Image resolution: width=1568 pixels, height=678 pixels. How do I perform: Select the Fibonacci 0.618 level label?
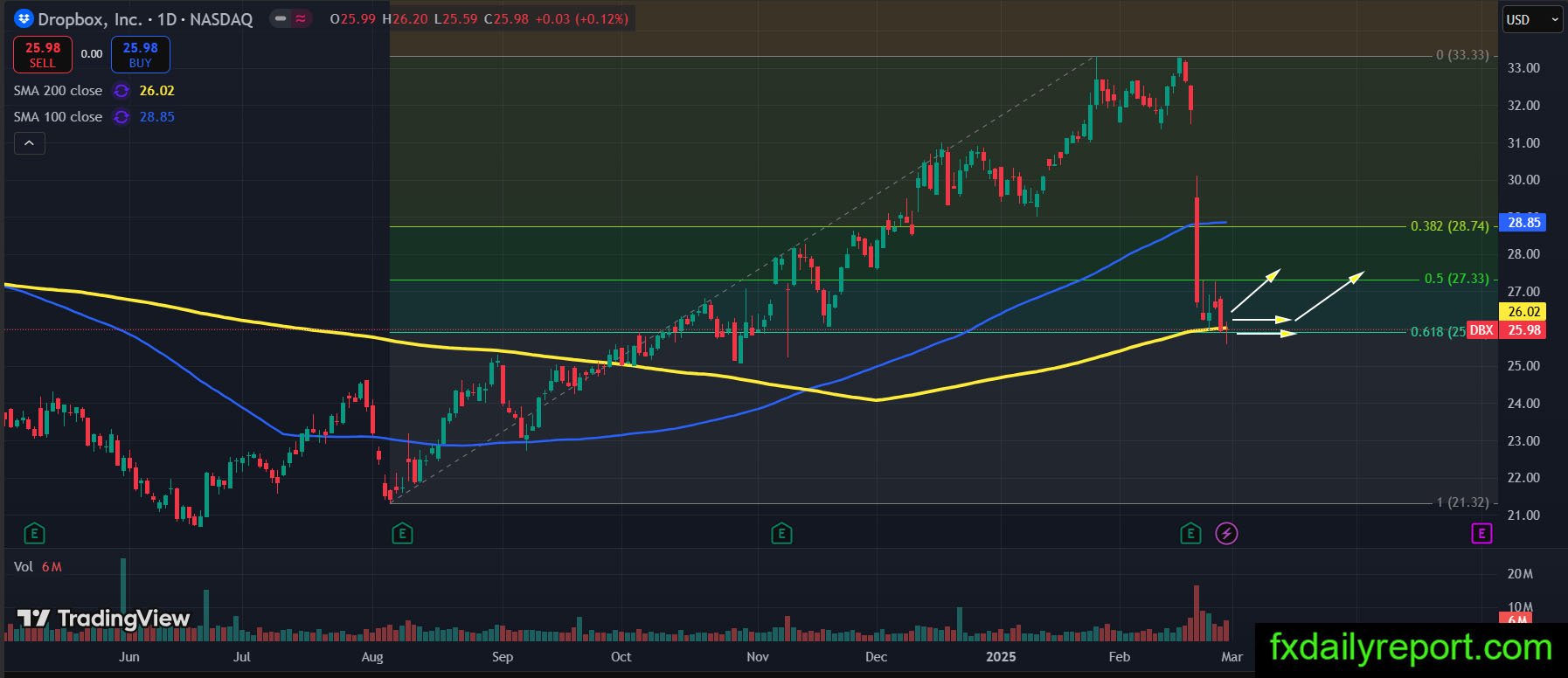click(1438, 332)
